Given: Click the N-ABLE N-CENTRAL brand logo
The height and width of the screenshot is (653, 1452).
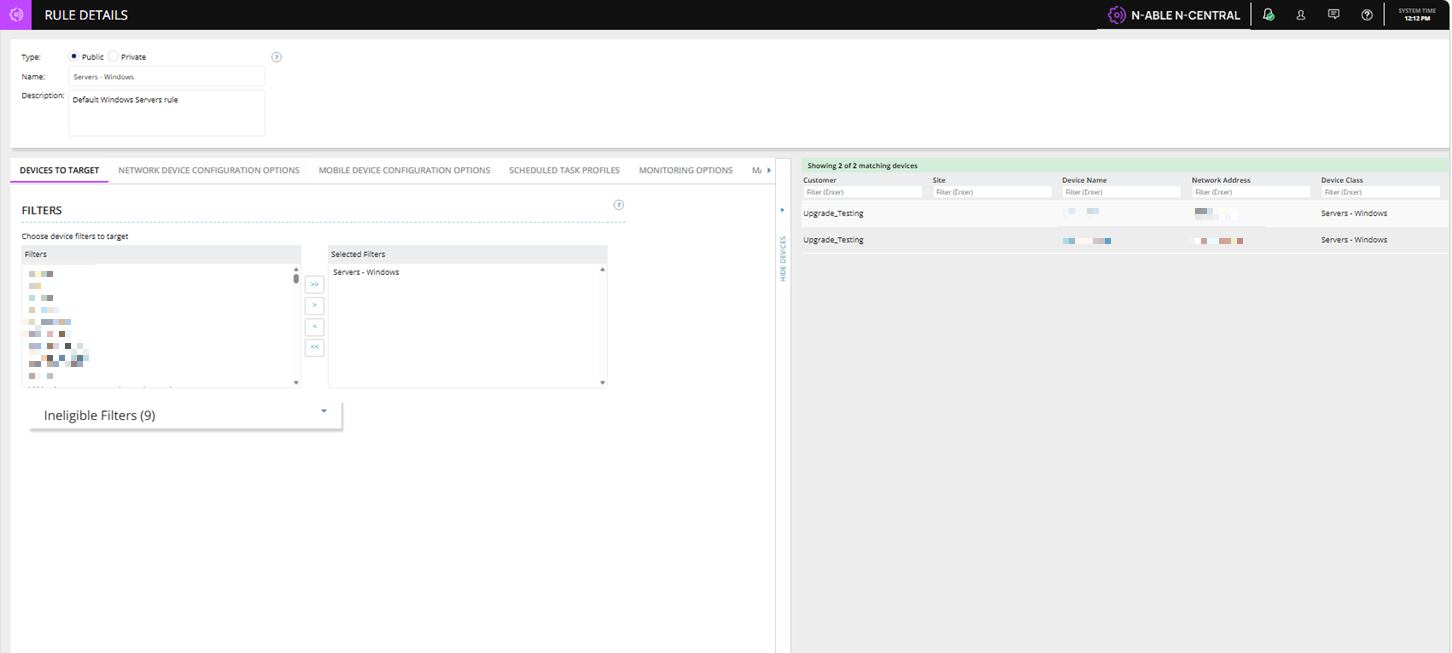Looking at the screenshot, I should tap(1174, 15).
